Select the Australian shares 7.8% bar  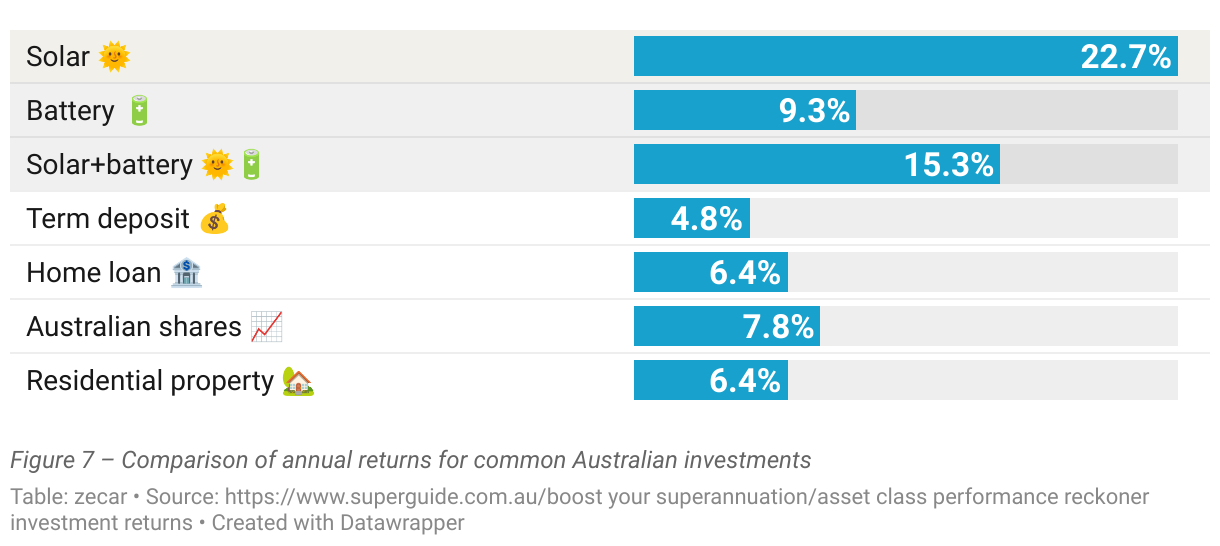[x=727, y=326]
